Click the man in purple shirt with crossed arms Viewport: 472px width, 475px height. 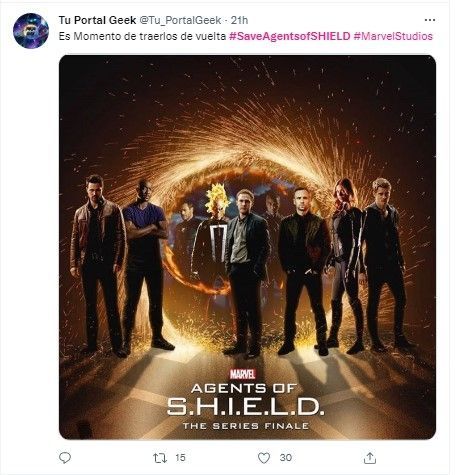tap(146, 263)
